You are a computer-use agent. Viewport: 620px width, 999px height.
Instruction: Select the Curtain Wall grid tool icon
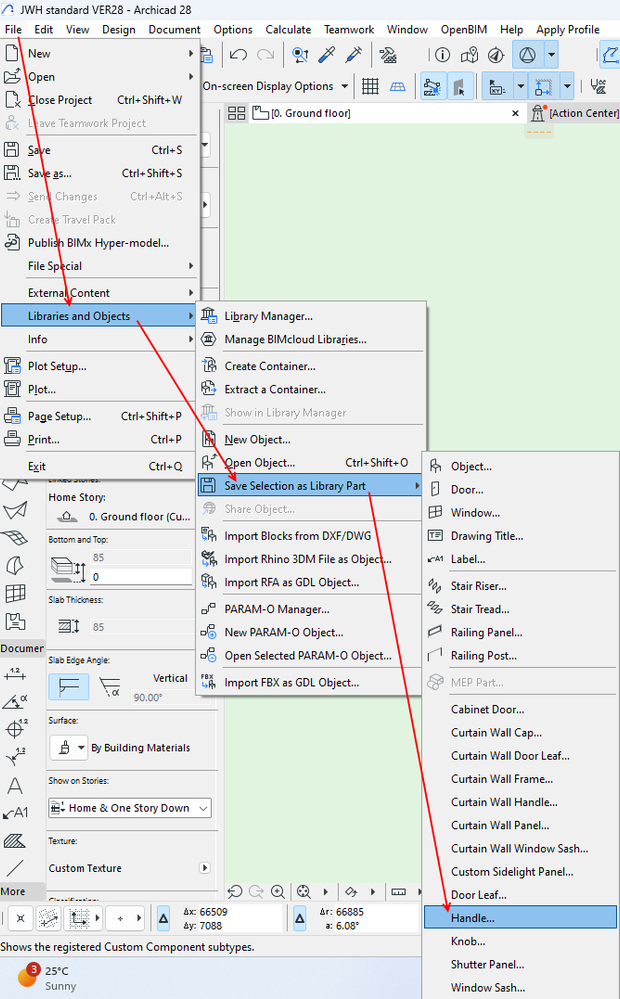(15, 593)
